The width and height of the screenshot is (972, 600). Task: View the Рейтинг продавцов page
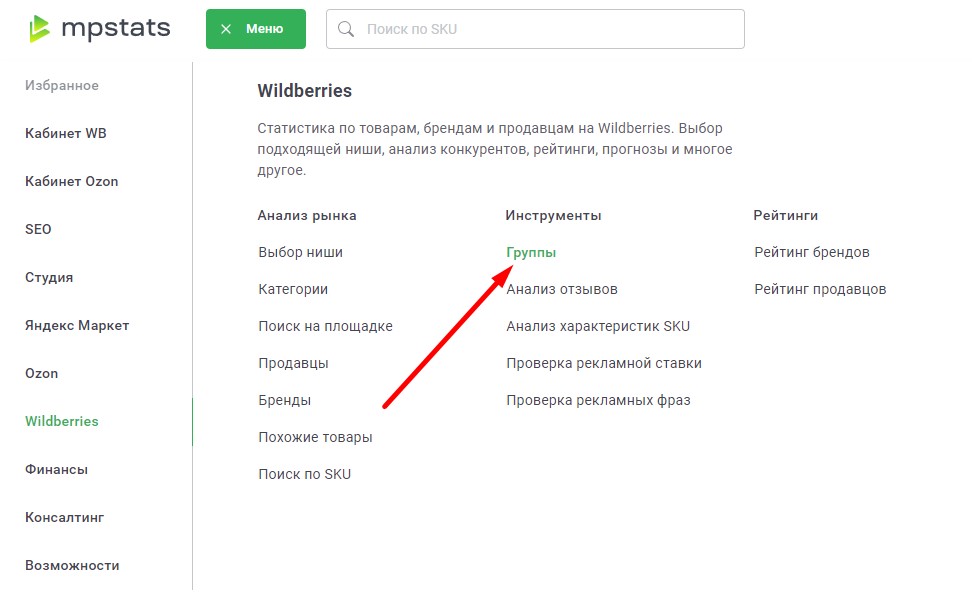pos(820,290)
